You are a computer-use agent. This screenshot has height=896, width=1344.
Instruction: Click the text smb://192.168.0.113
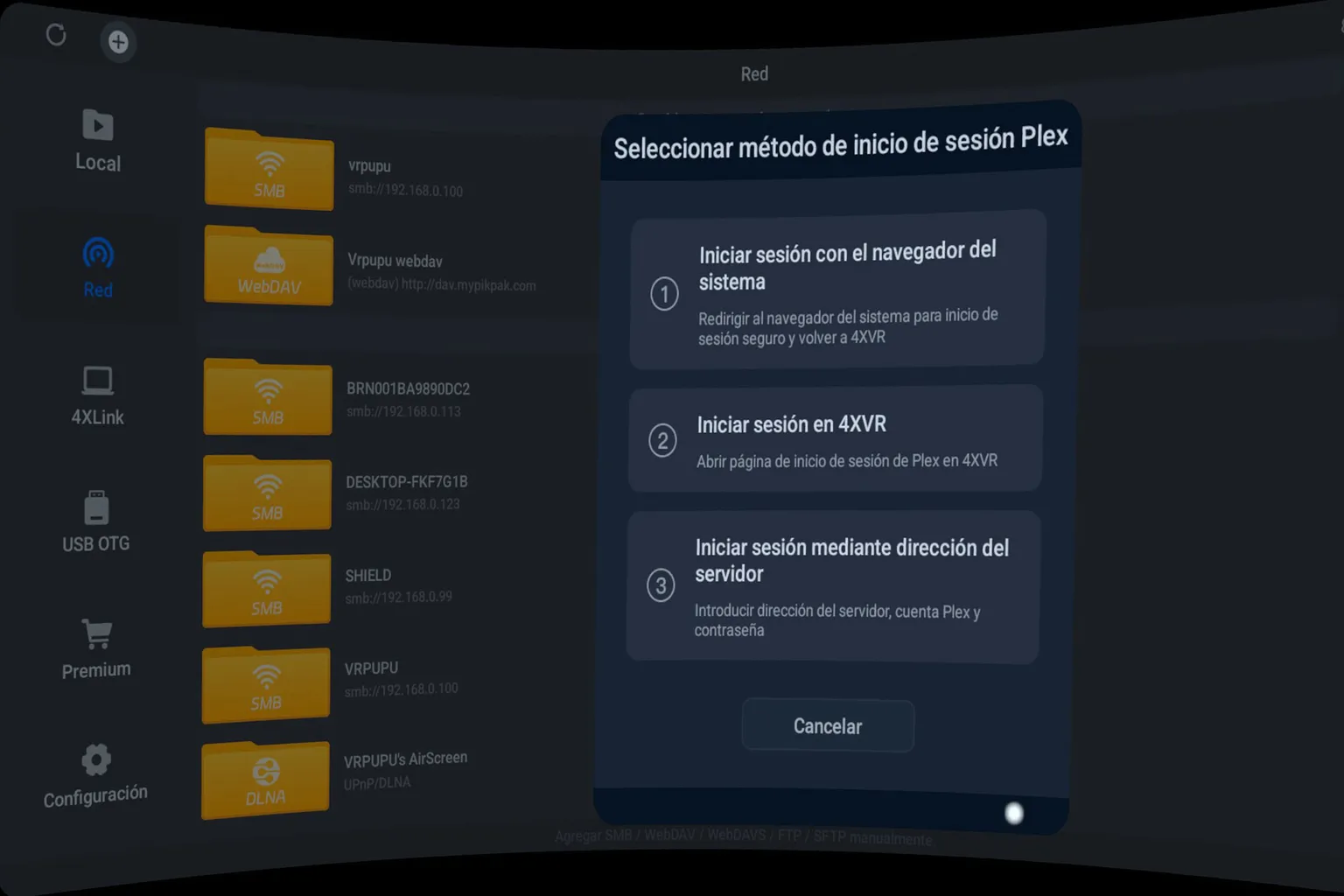[403, 411]
